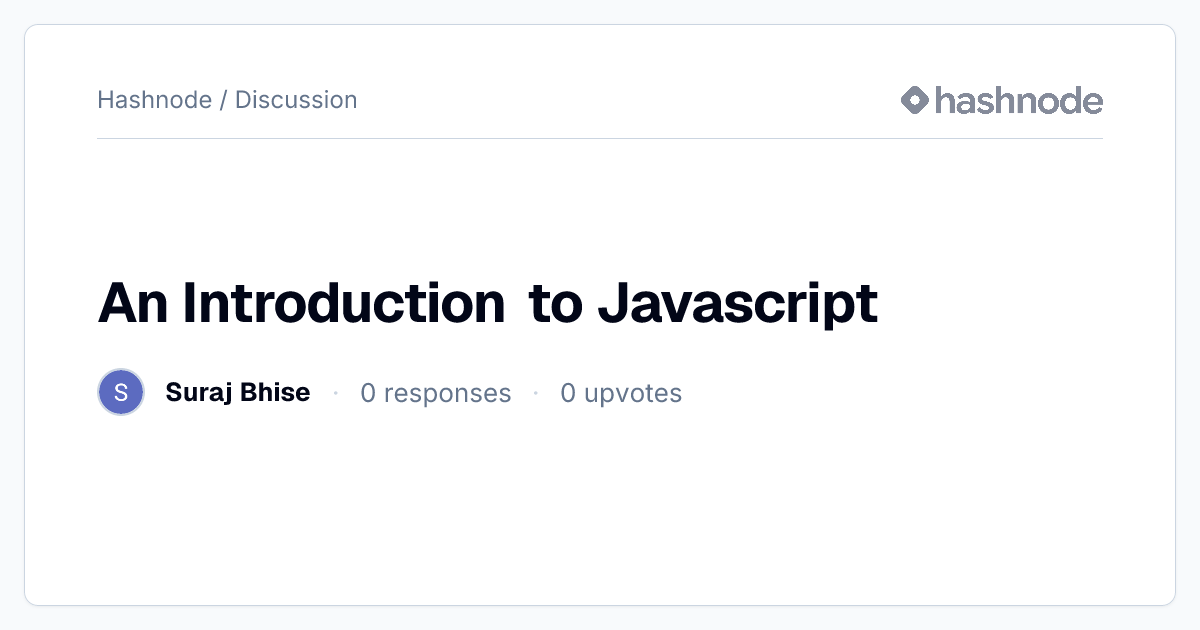Click the Hashnode diamond logo icon
Viewport: 1200px width, 630px height.
click(915, 100)
